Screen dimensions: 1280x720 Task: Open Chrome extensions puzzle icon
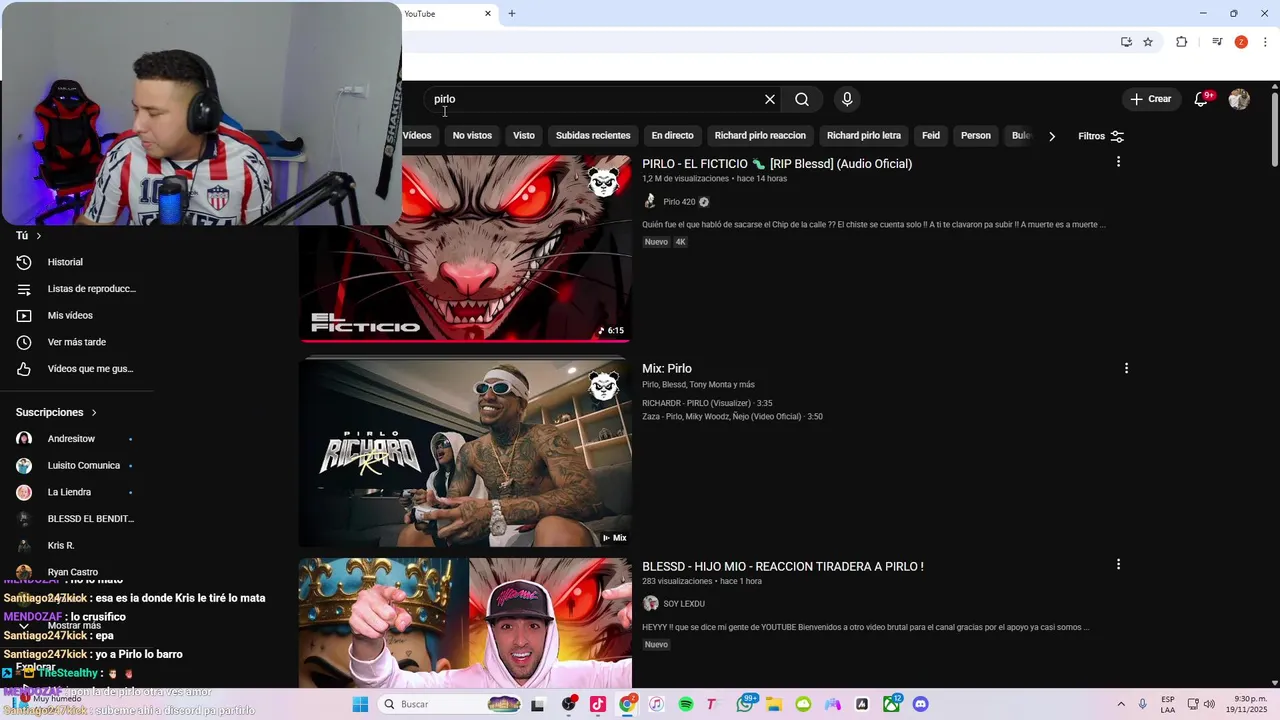[1181, 42]
